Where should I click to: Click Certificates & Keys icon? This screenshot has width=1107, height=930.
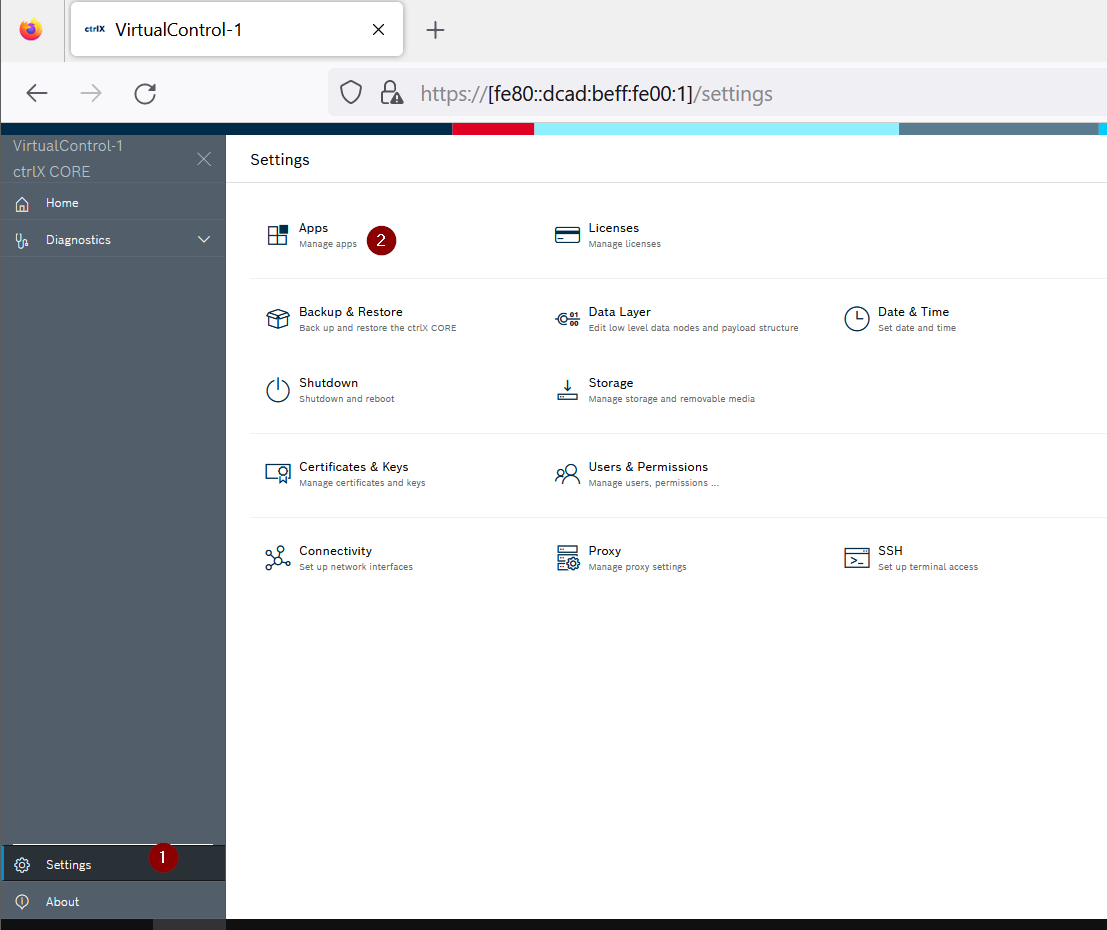pos(277,473)
